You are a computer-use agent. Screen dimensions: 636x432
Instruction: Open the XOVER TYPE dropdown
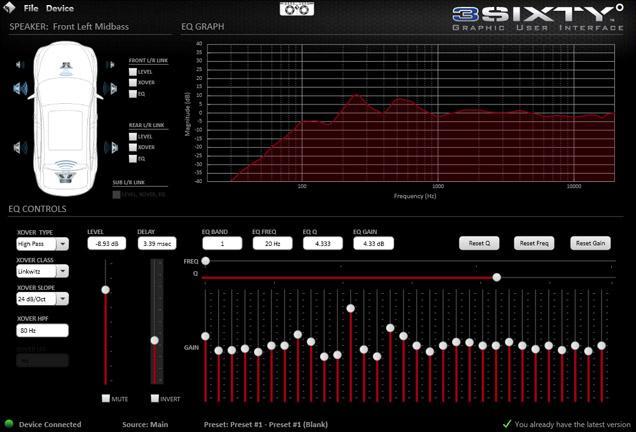click(x=62, y=243)
